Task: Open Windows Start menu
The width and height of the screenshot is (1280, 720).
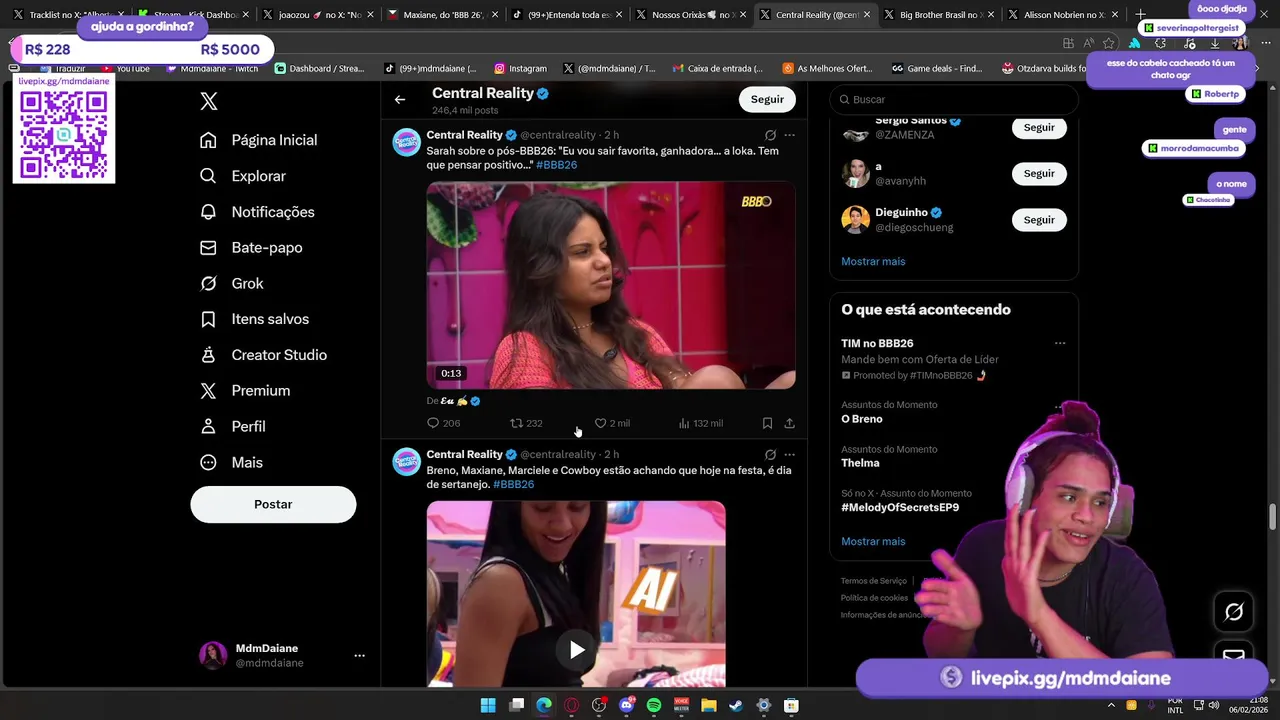Action: 488,705
